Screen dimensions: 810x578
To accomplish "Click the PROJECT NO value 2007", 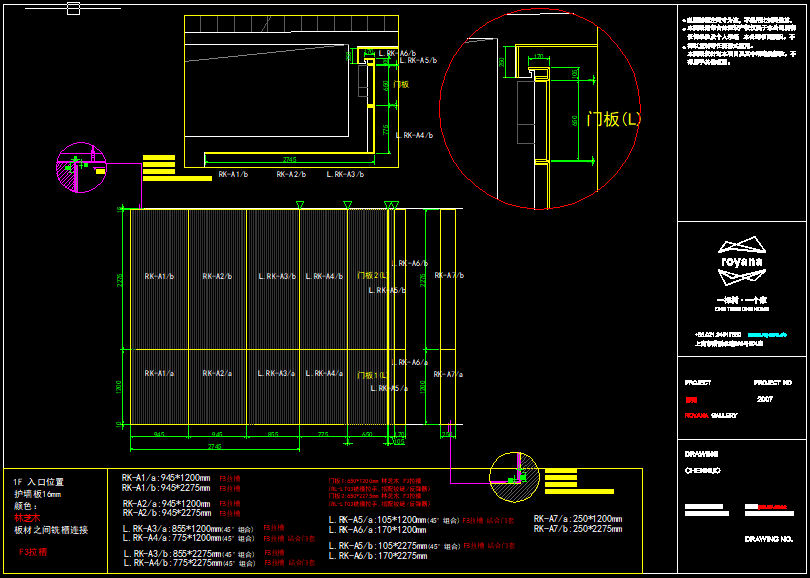I will (765, 398).
